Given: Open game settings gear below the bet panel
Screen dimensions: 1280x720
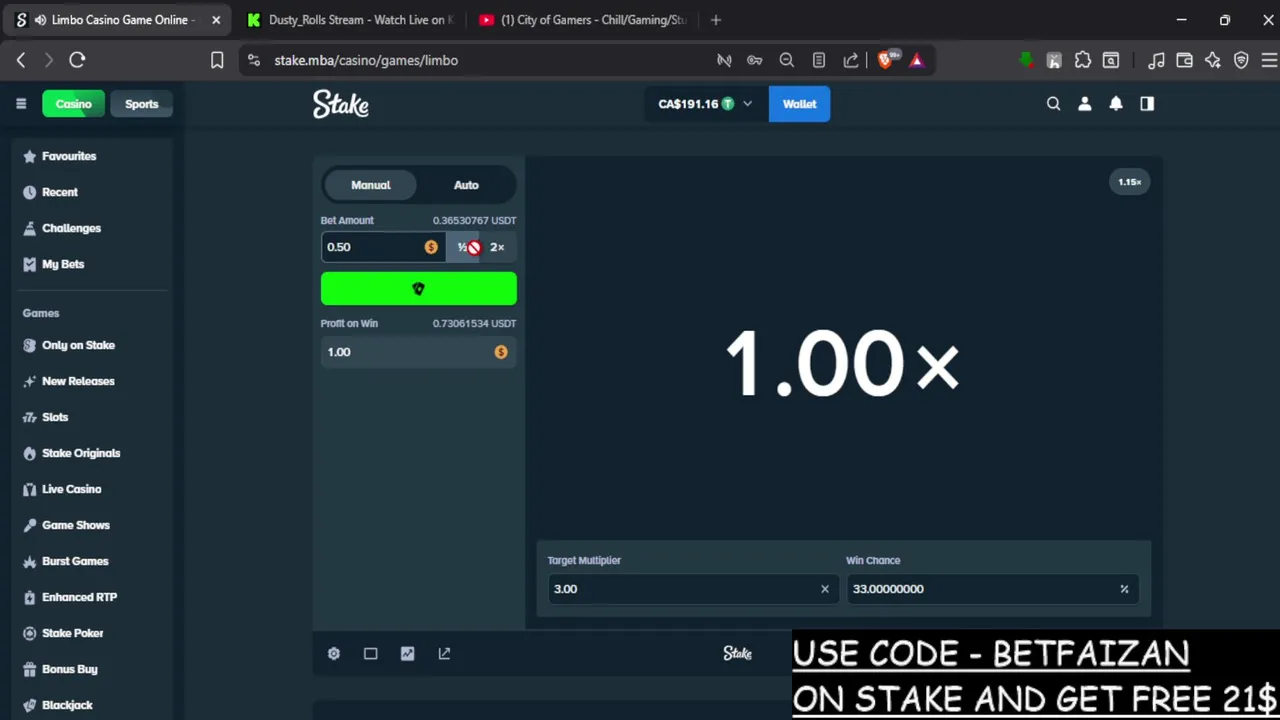Looking at the screenshot, I should pyautogui.click(x=334, y=654).
